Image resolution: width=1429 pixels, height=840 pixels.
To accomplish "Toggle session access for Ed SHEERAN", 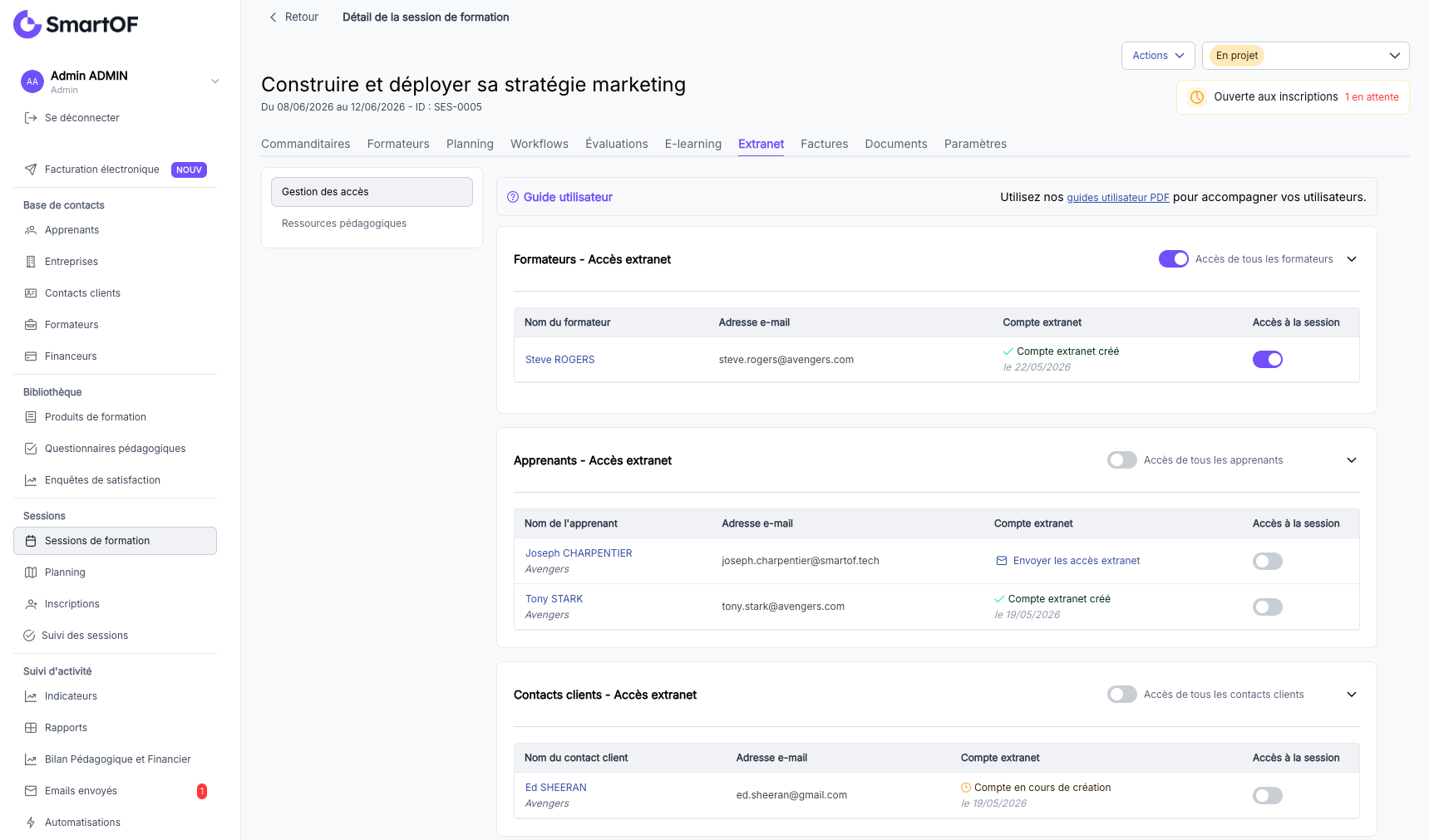I will (1268, 795).
